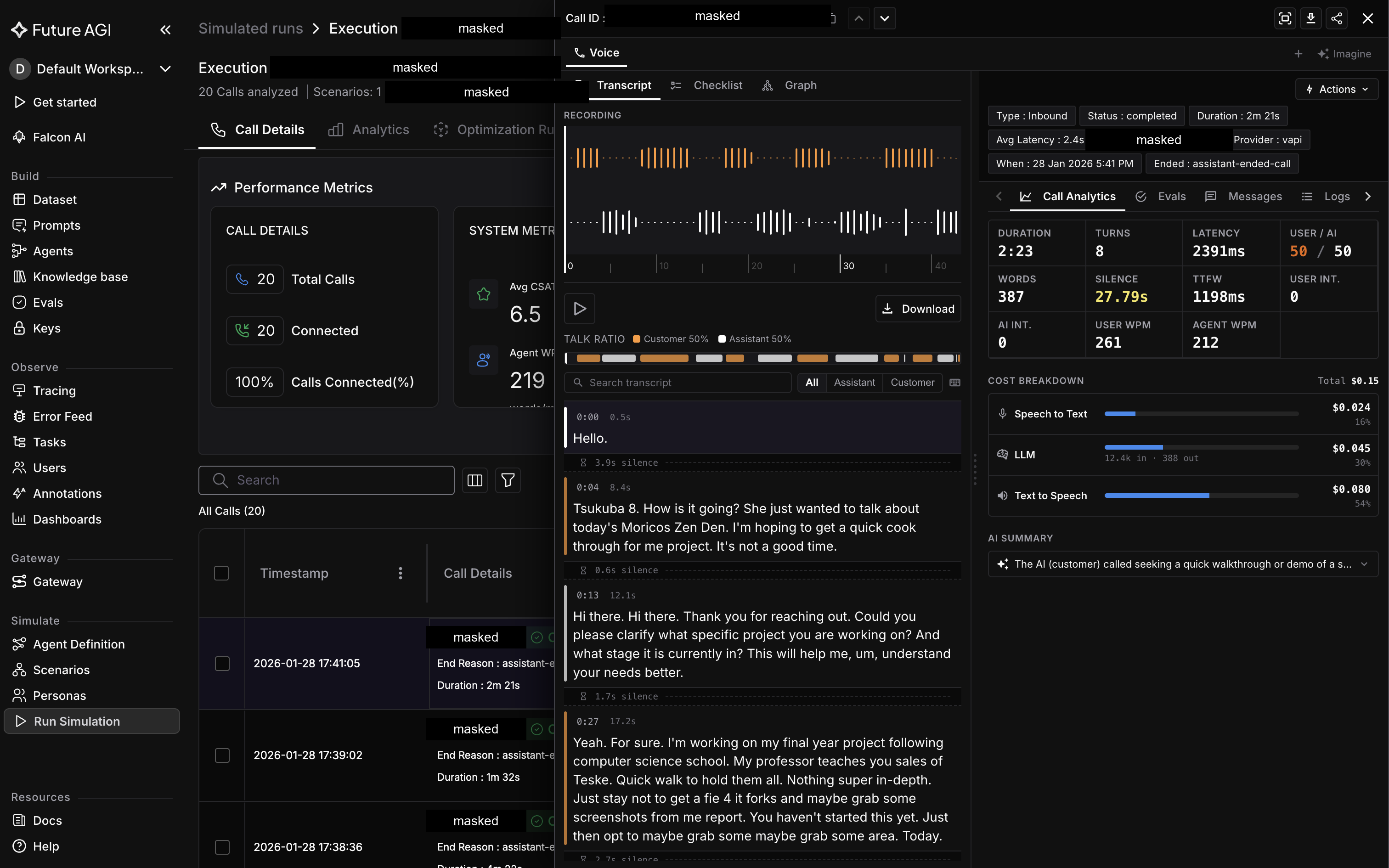Switch to the Graph tab
The width and height of the screenshot is (1389, 868).
tap(789, 85)
